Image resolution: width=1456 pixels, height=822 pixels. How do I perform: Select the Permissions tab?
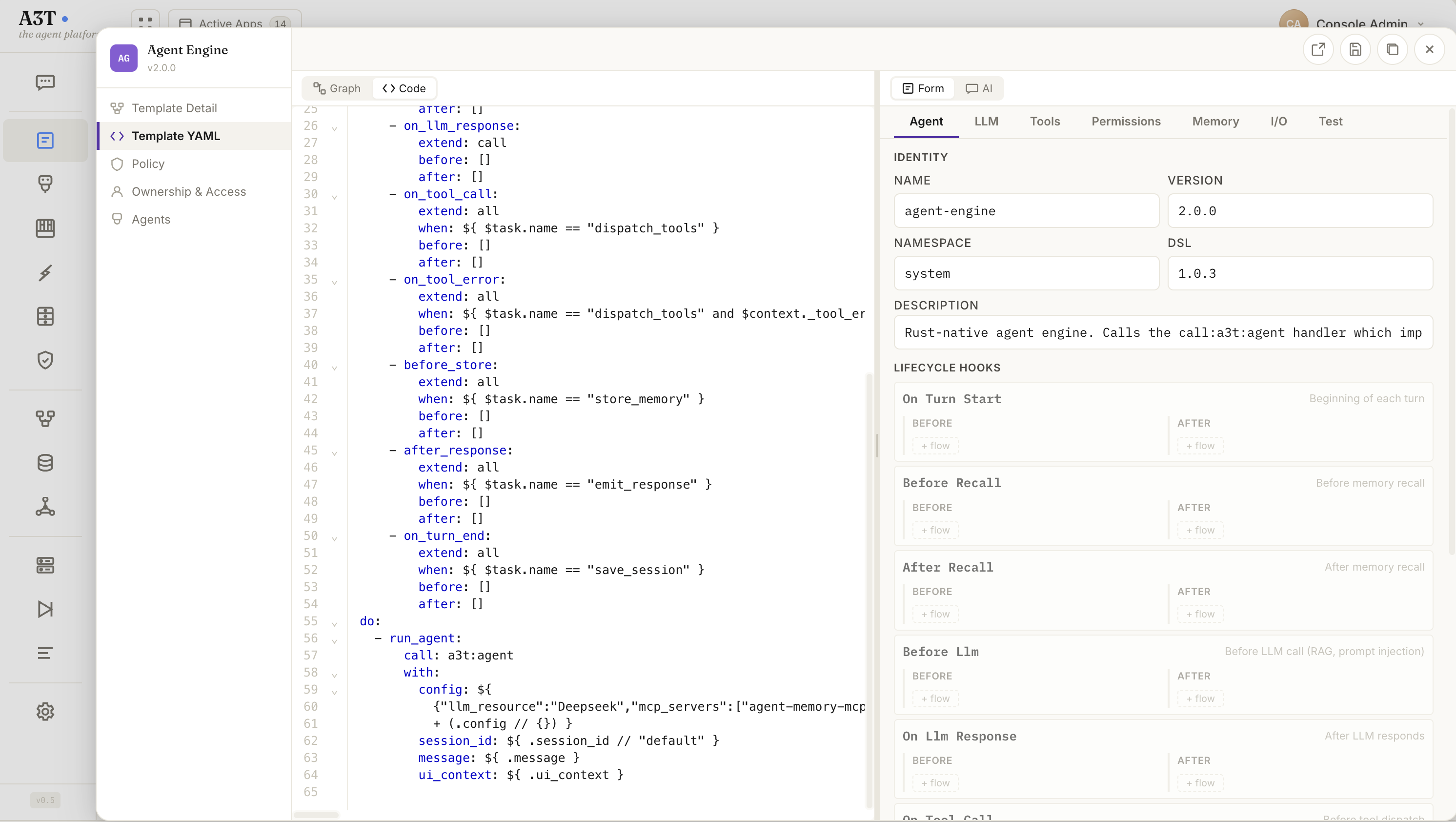click(x=1126, y=122)
